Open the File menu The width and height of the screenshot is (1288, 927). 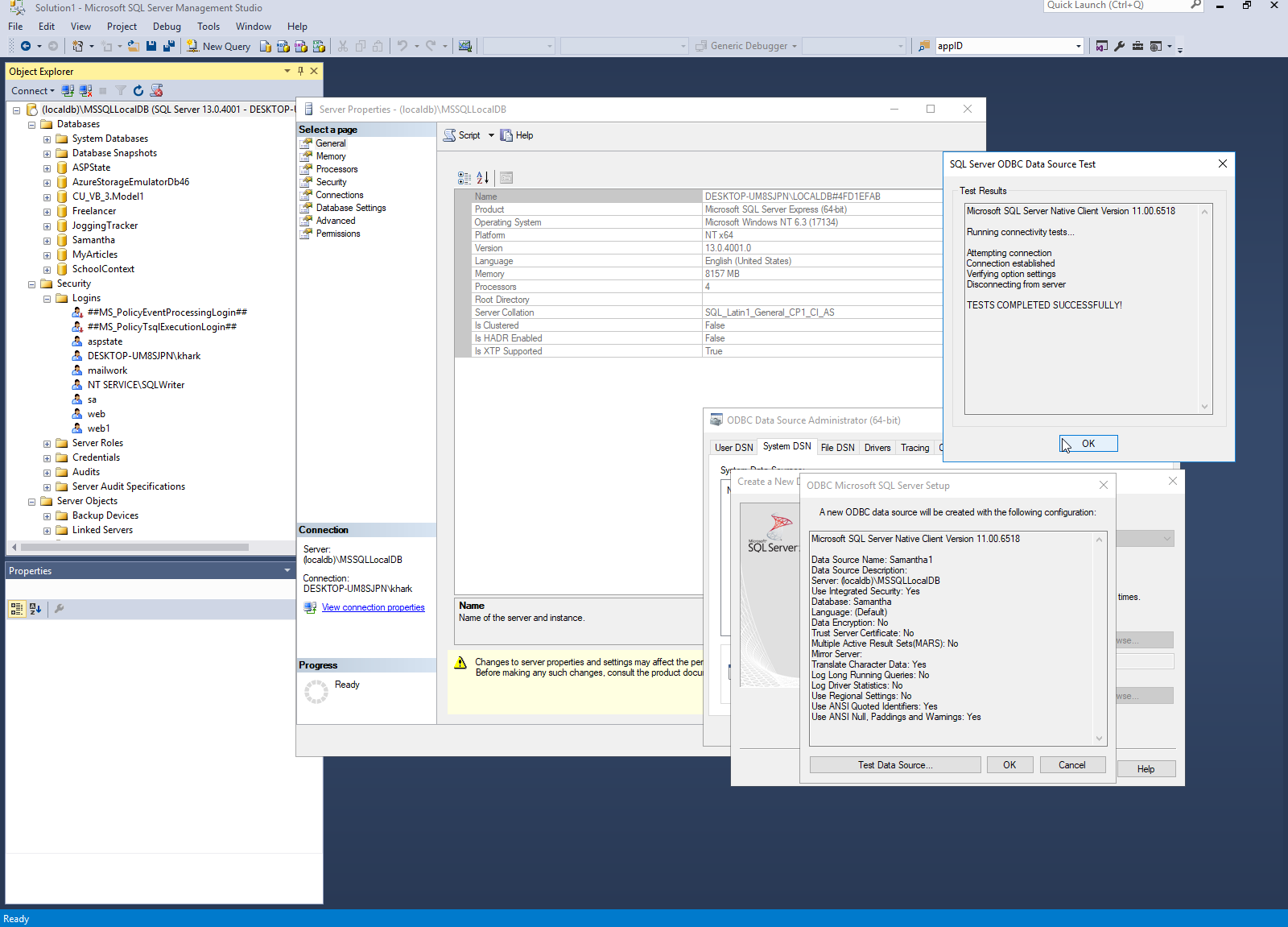[15, 26]
